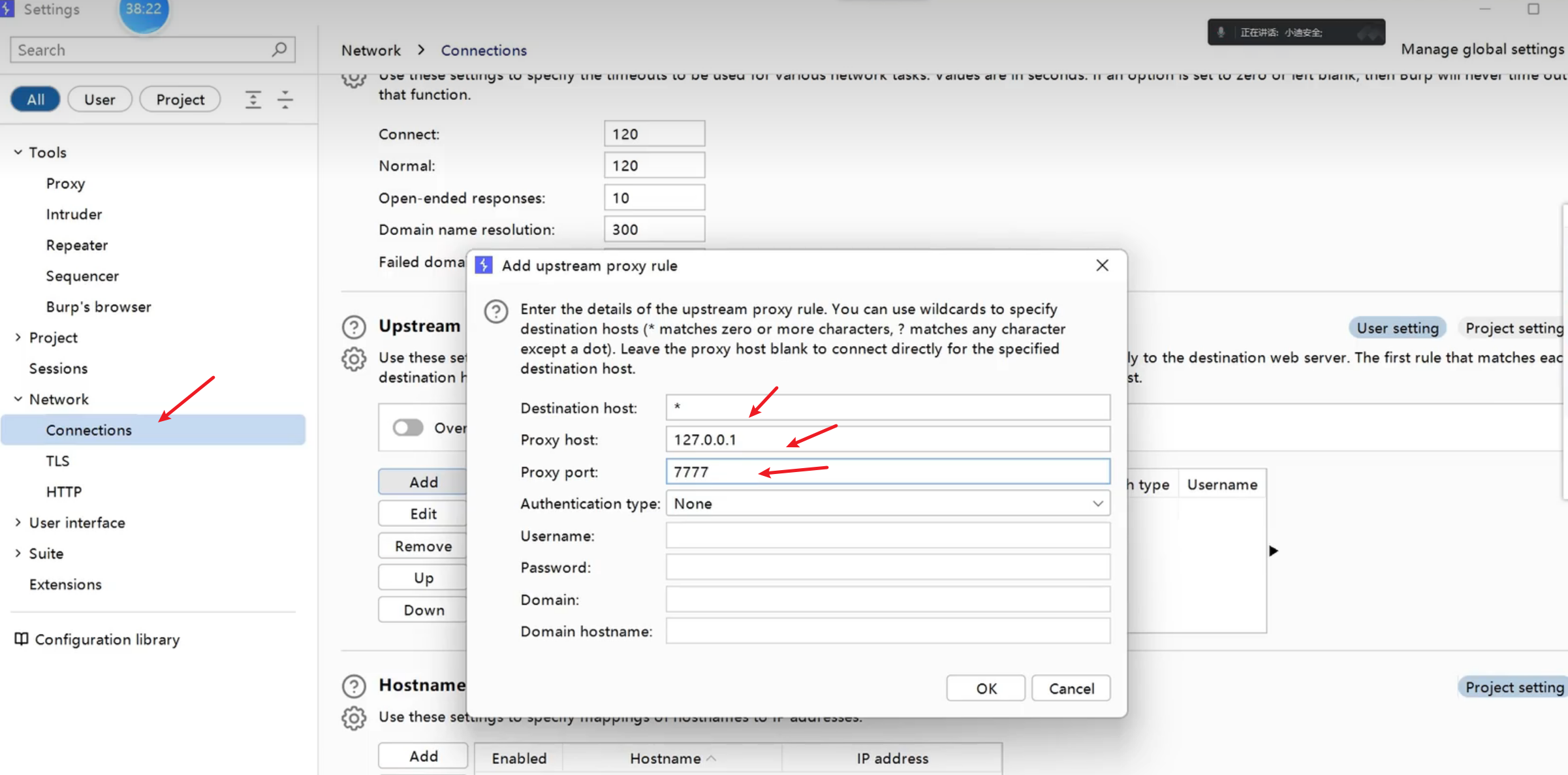This screenshot has width=1568, height=775.
Task: Click the collapse all sections icon
Action: click(285, 99)
